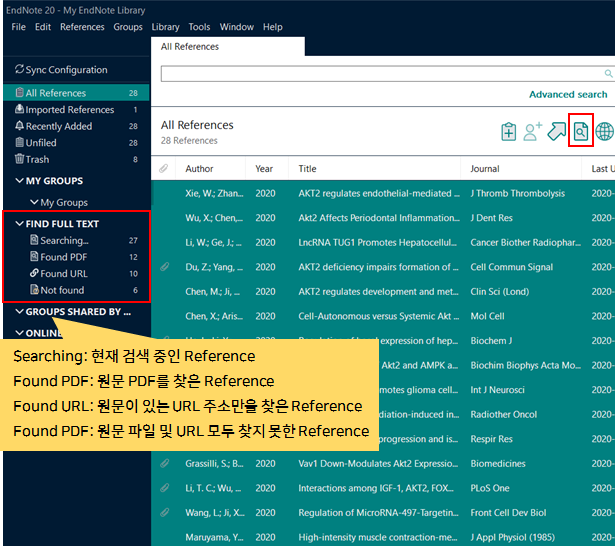This screenshot has height=546, width=615.
Task: Select the Respir Res reference row
Action: 496,439
